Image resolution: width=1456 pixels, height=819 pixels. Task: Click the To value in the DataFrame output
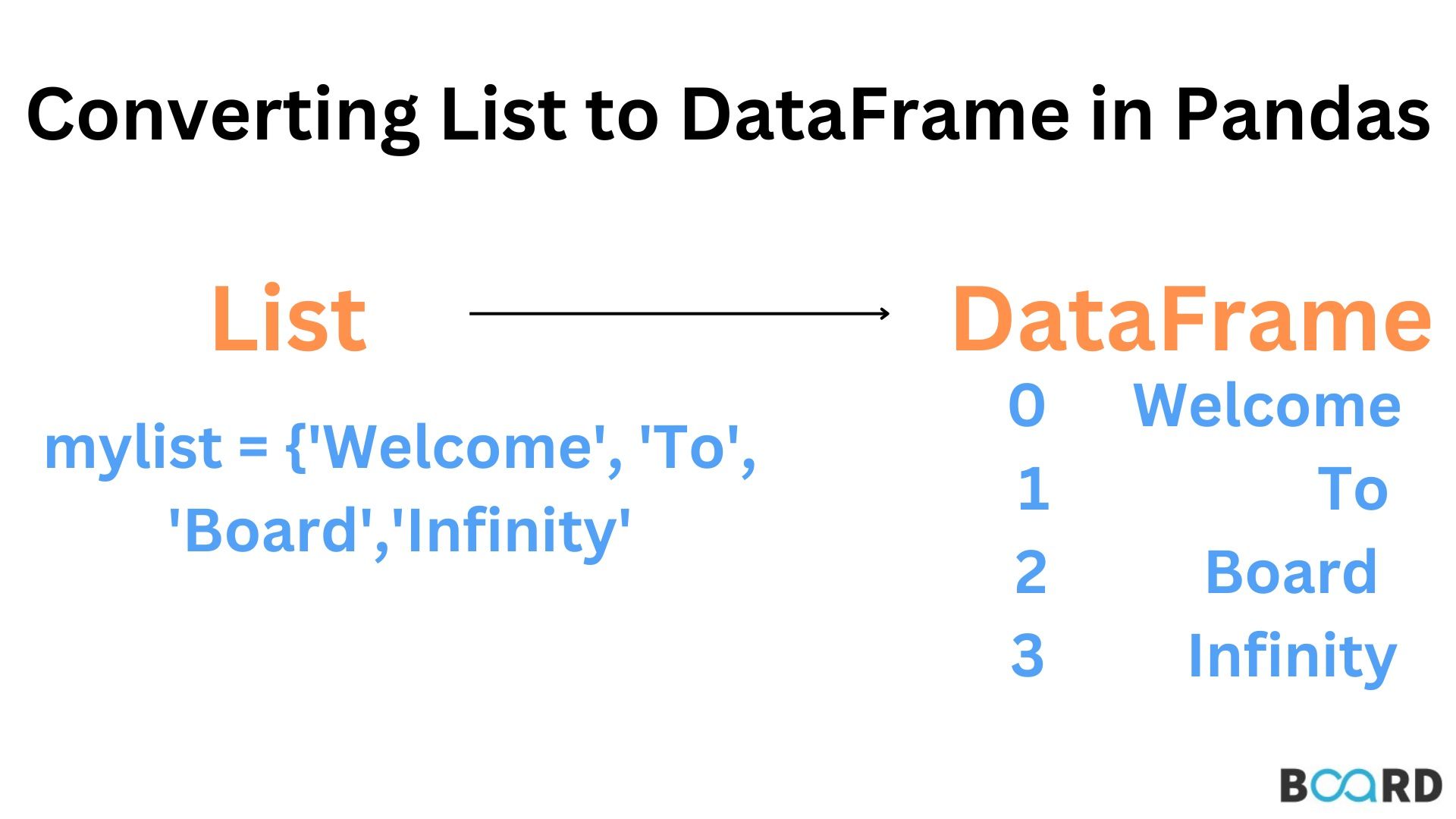pos(1353,489)
